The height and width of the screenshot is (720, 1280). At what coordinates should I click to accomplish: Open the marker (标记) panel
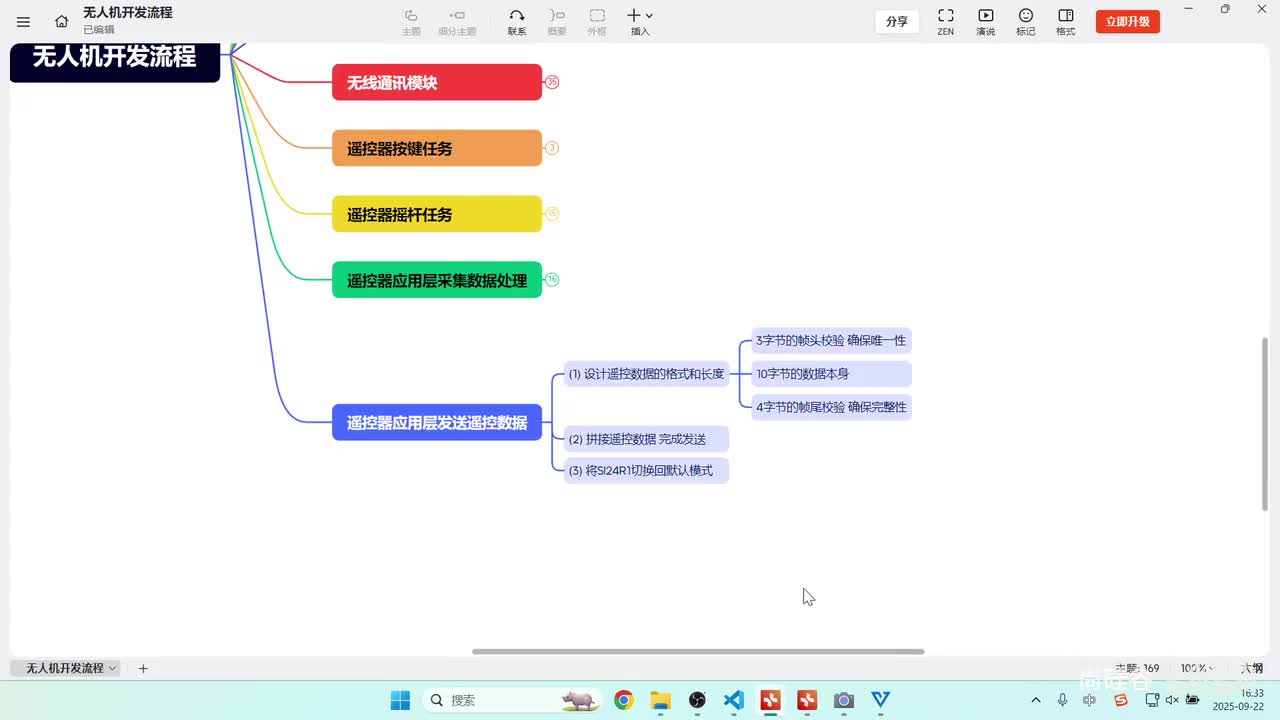pyautogui.click(x=1026, y=21)
